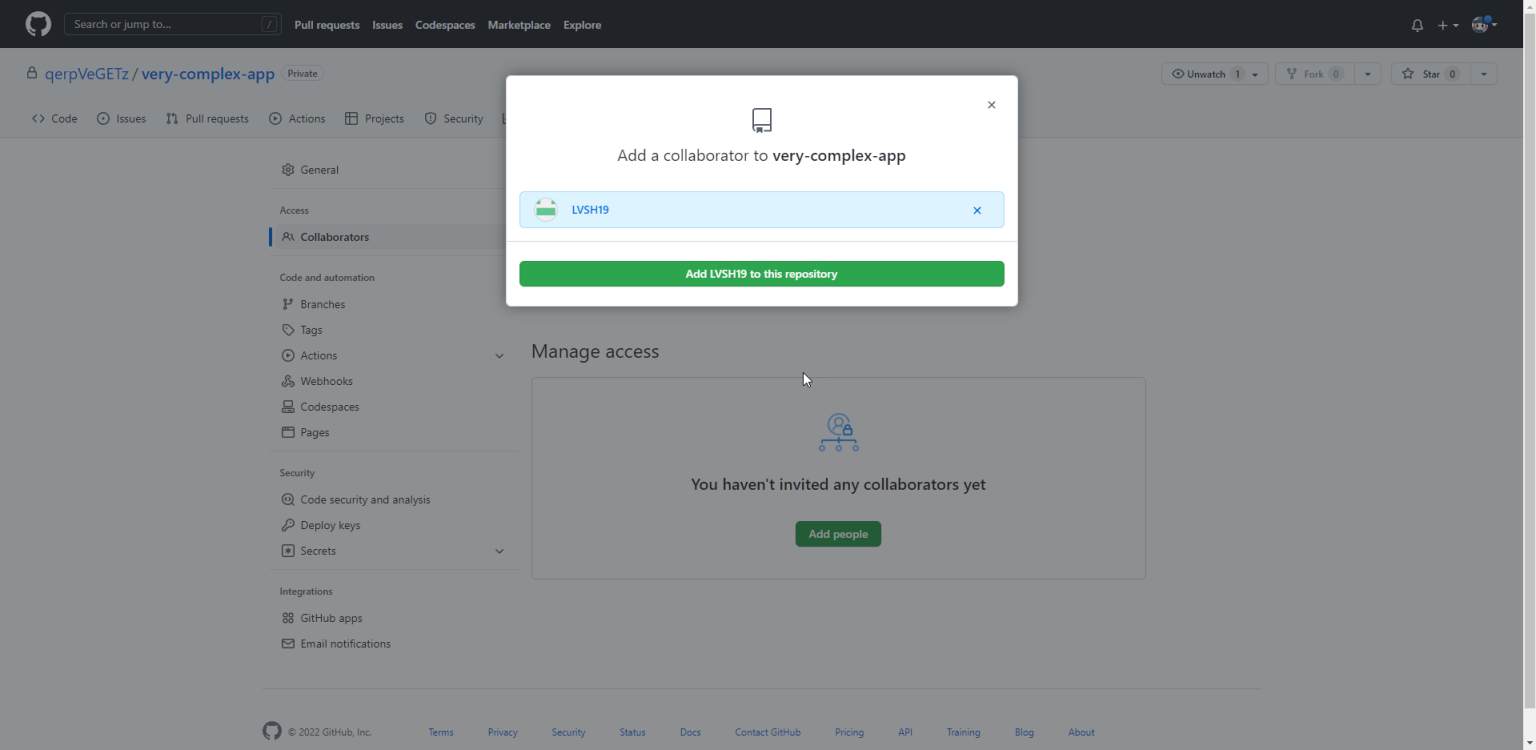The height and width of the screenshot is (750, 1536).
Task: Open Email notifications settings
Action: [394, 644]
